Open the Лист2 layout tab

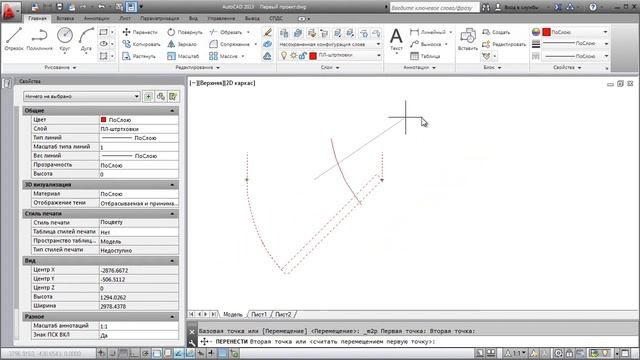pos(283,314)
